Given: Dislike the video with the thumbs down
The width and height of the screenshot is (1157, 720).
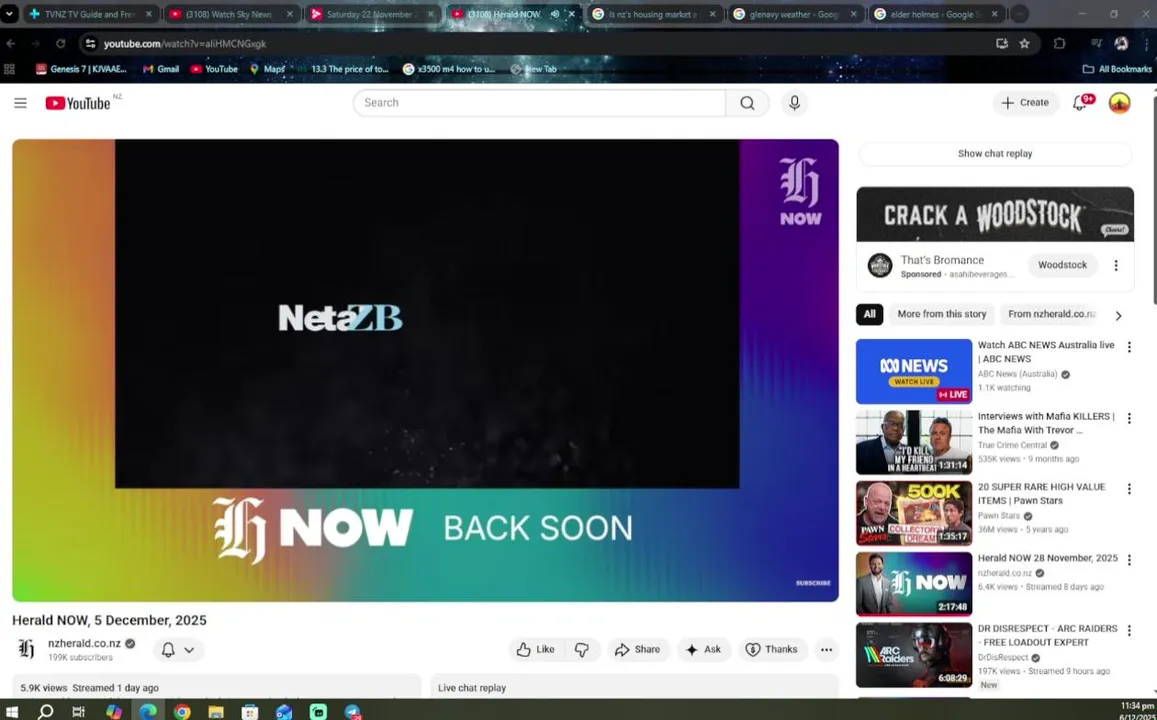Looking at the screenshot, I should pyautogui.click(x=582, y=650).
